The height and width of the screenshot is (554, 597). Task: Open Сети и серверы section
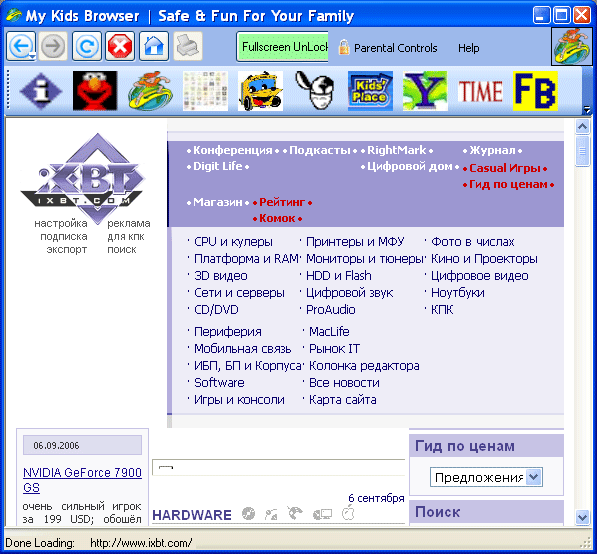click(x=239, y=293)
